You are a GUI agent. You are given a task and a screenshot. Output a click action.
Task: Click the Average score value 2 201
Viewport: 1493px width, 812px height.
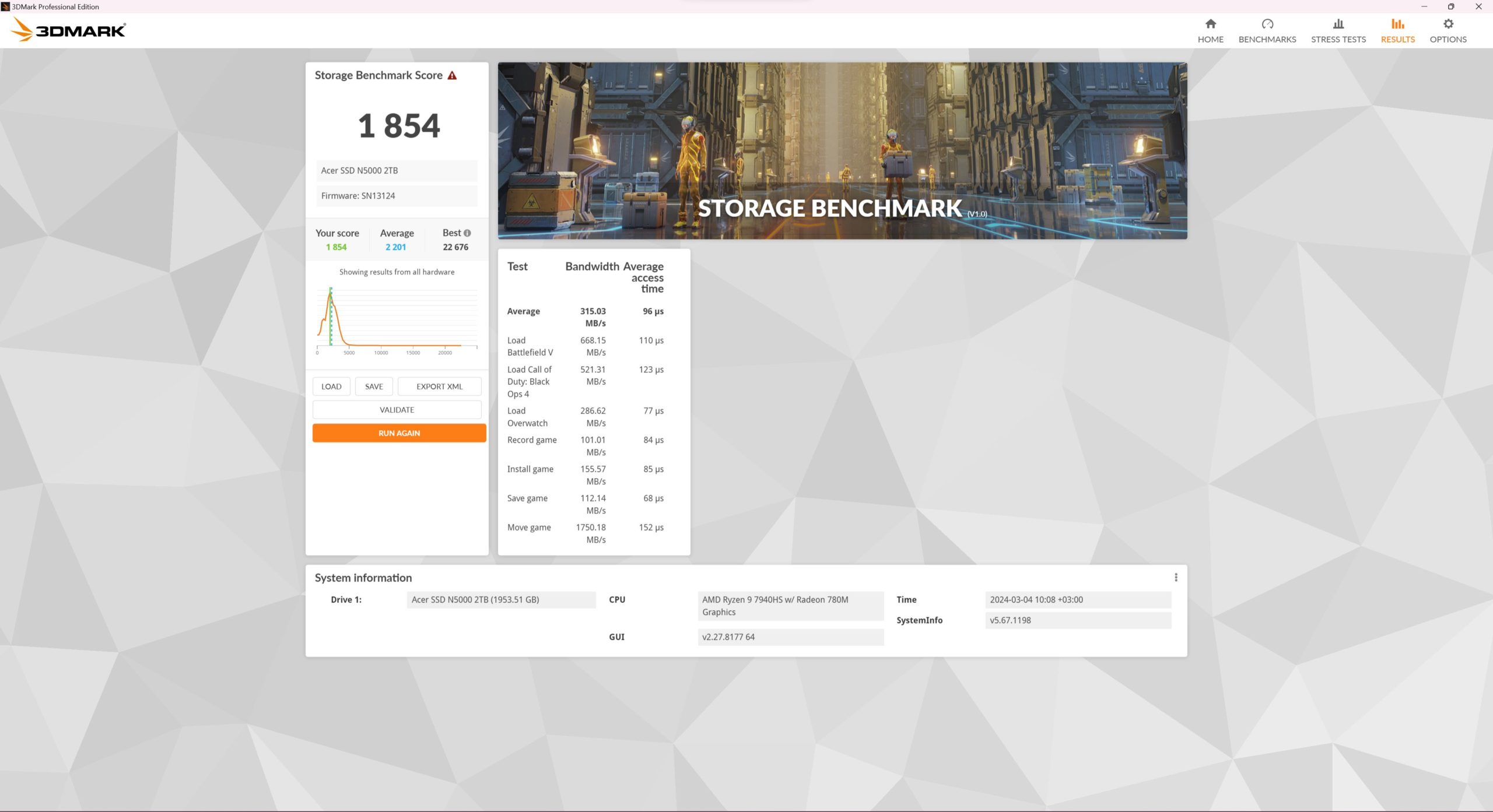tap(395, 247)
